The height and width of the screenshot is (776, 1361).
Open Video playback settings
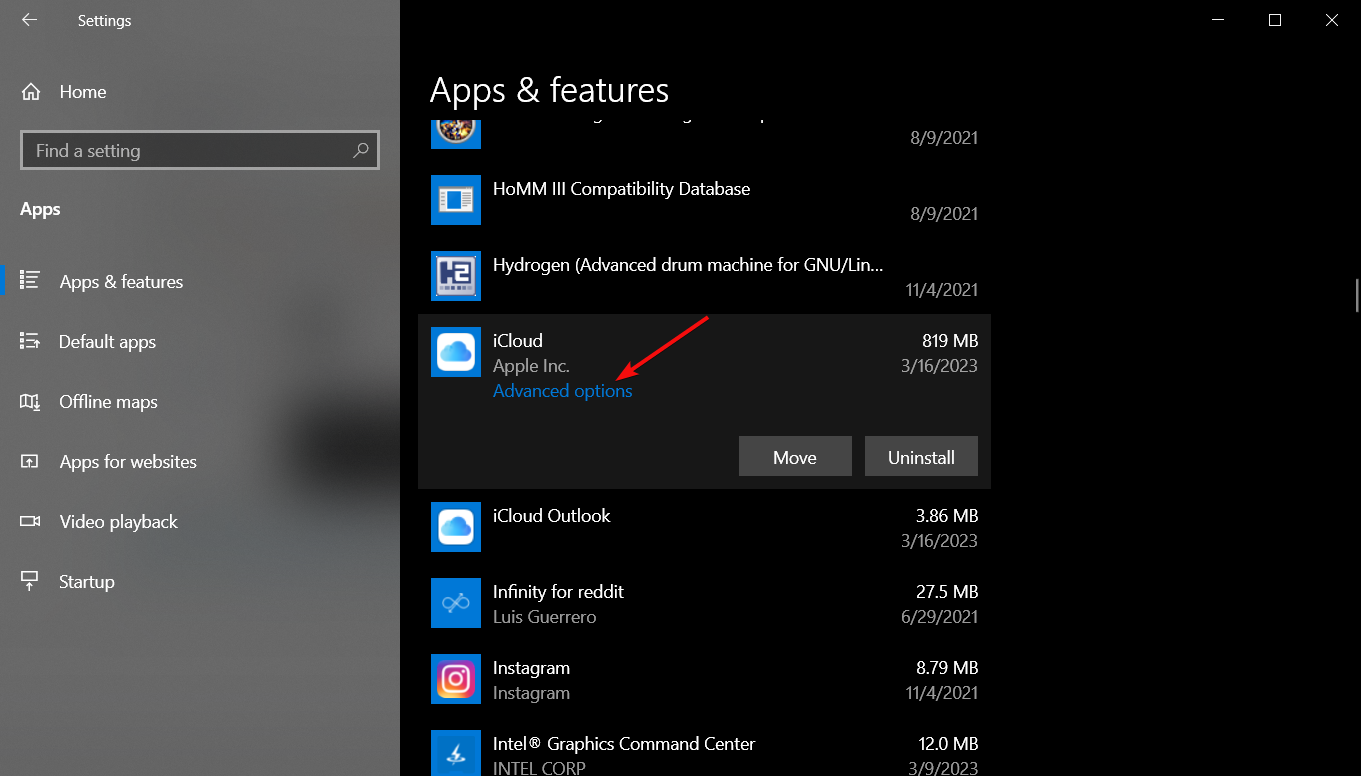coord(118,522)
